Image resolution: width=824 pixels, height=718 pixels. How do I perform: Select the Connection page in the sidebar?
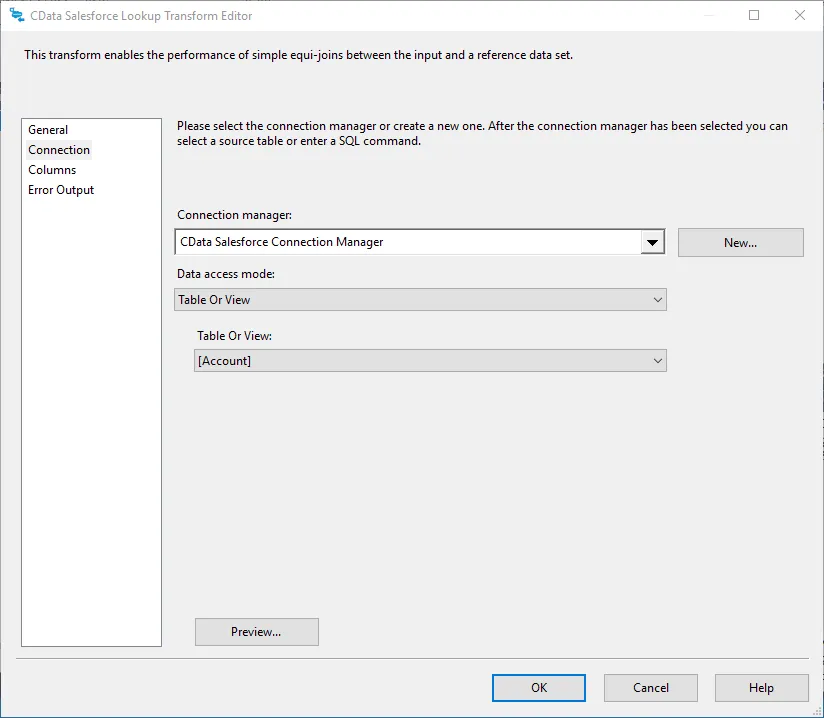point(59,149)
